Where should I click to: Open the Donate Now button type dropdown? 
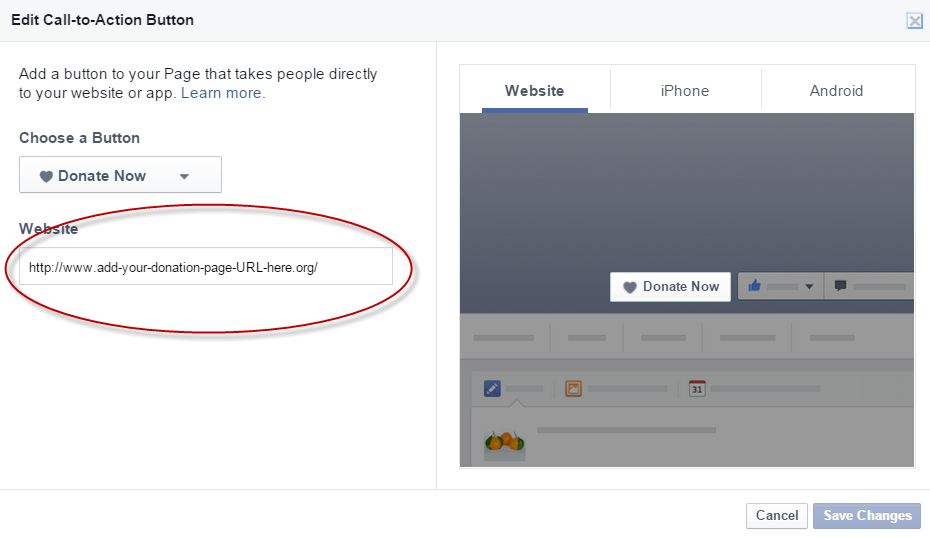[120, 175]
